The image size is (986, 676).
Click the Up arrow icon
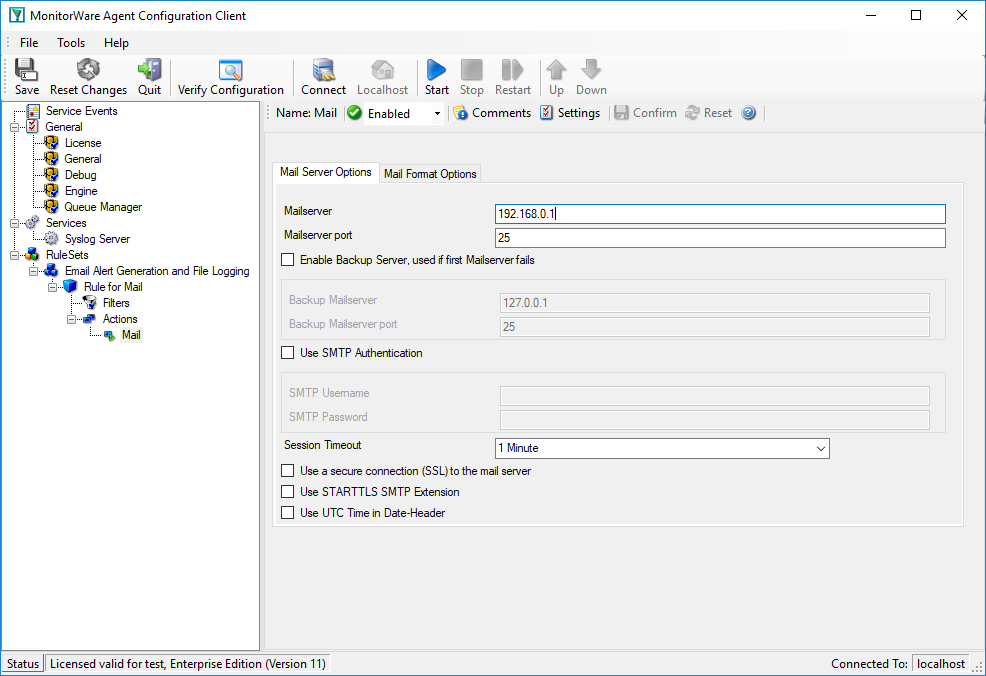(x=556, y=70)
